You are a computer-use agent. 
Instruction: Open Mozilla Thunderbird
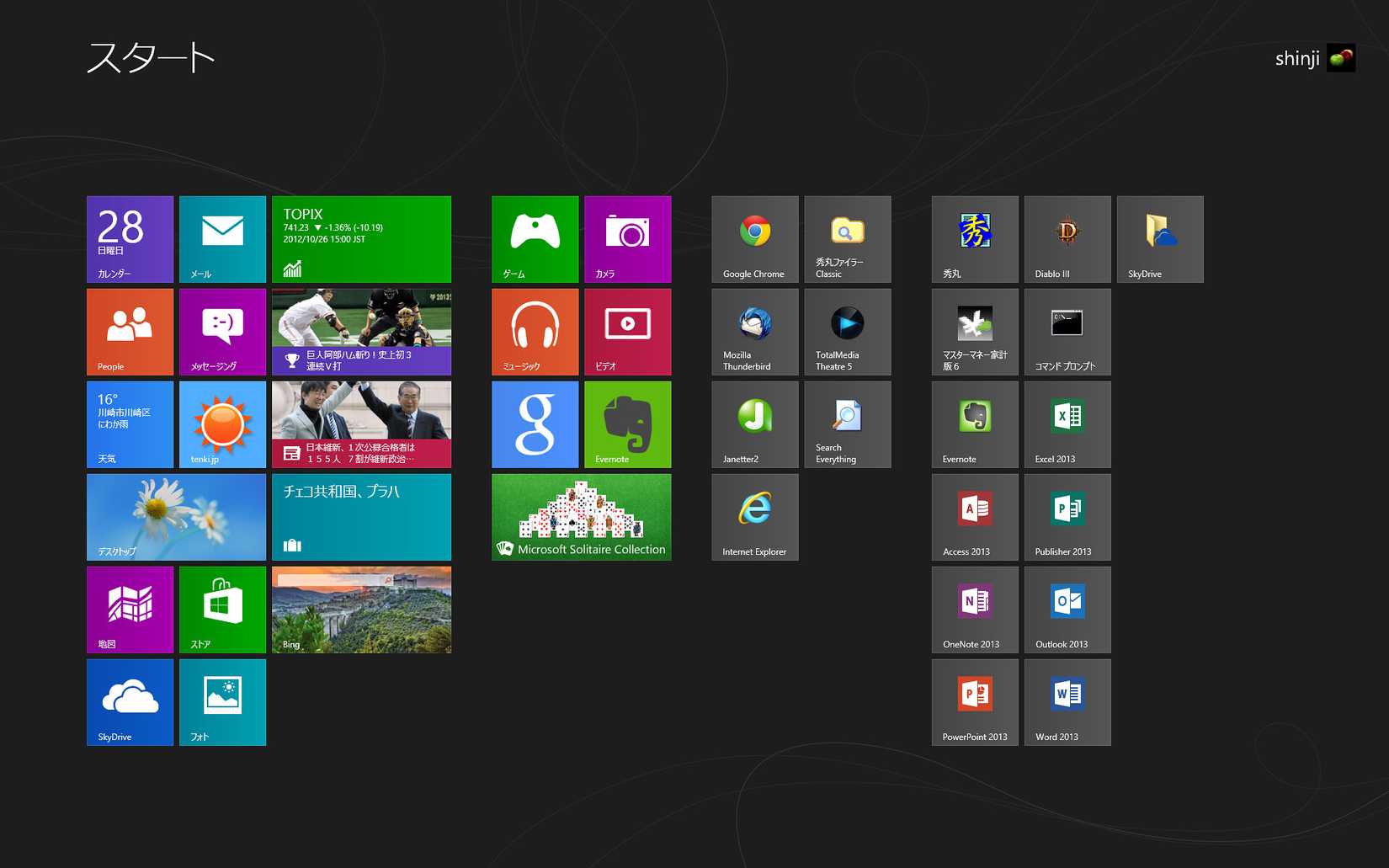tap(754, 332)
